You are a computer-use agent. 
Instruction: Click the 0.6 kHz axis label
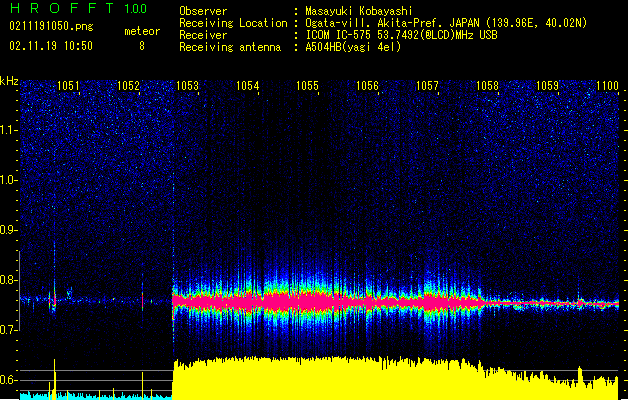[9, 380]
